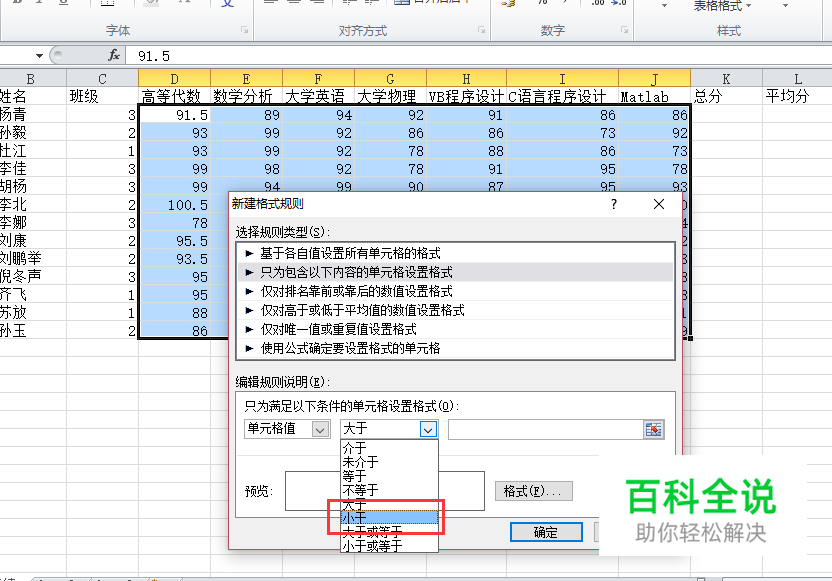Viewport: 832px width, 581px height.
Task: Open the 数字 group dialog launcher
Action: (625, 30)
